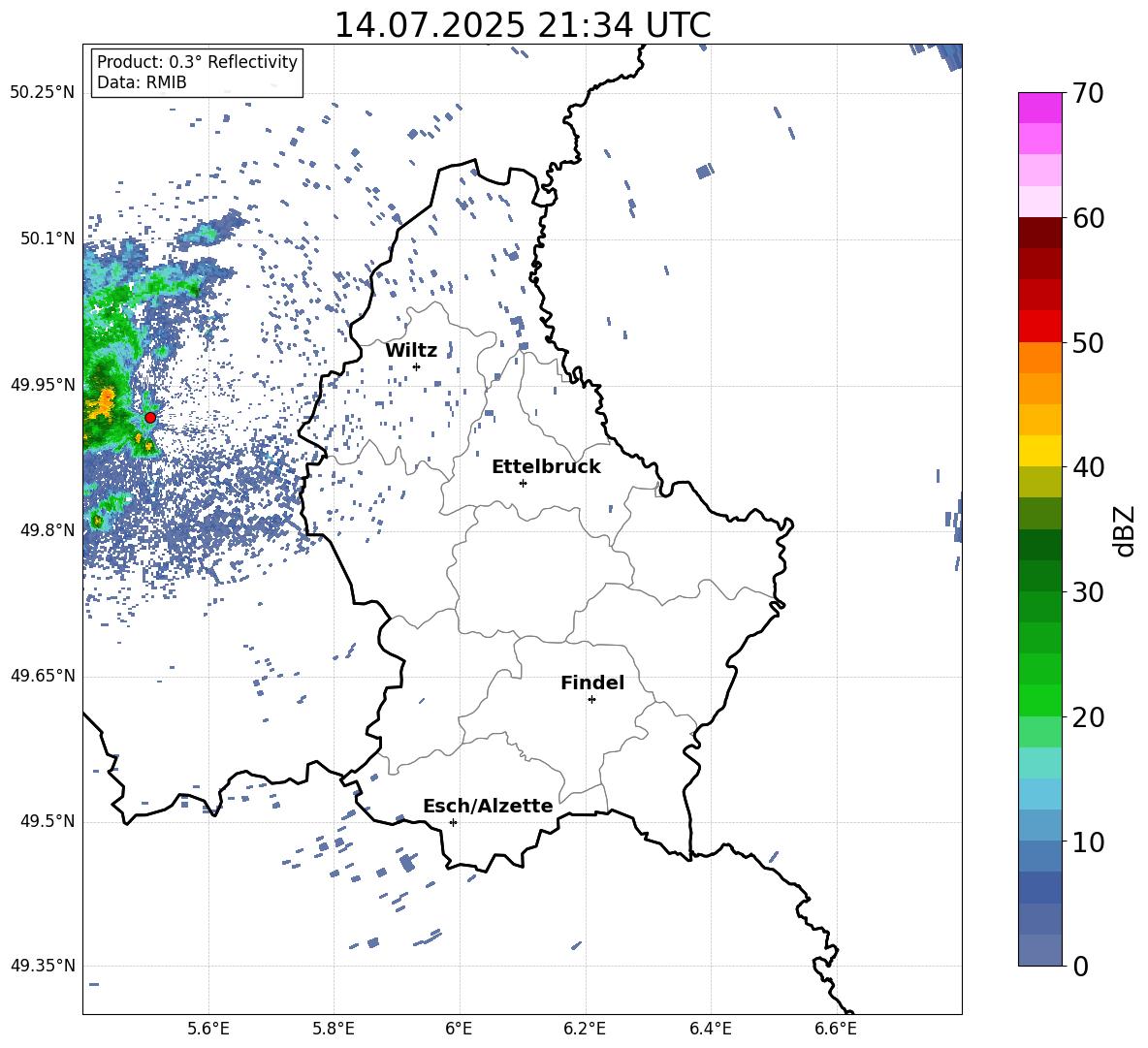Click the 5.8°E longitude label
The width and height of the screenshot is (1148, 1048).
[x=334, y=1029]
